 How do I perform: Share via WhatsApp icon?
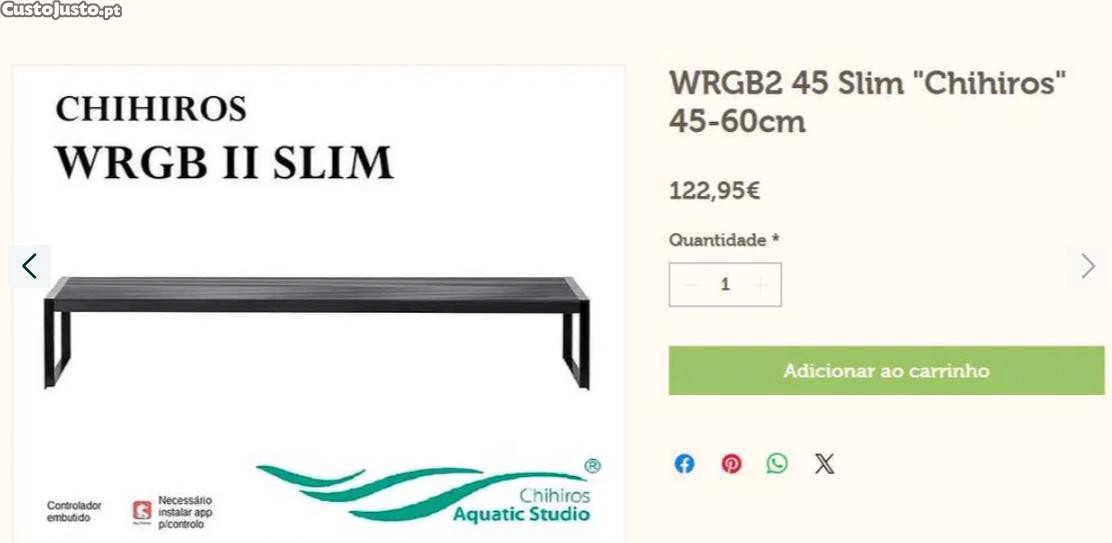coord(777,464)
